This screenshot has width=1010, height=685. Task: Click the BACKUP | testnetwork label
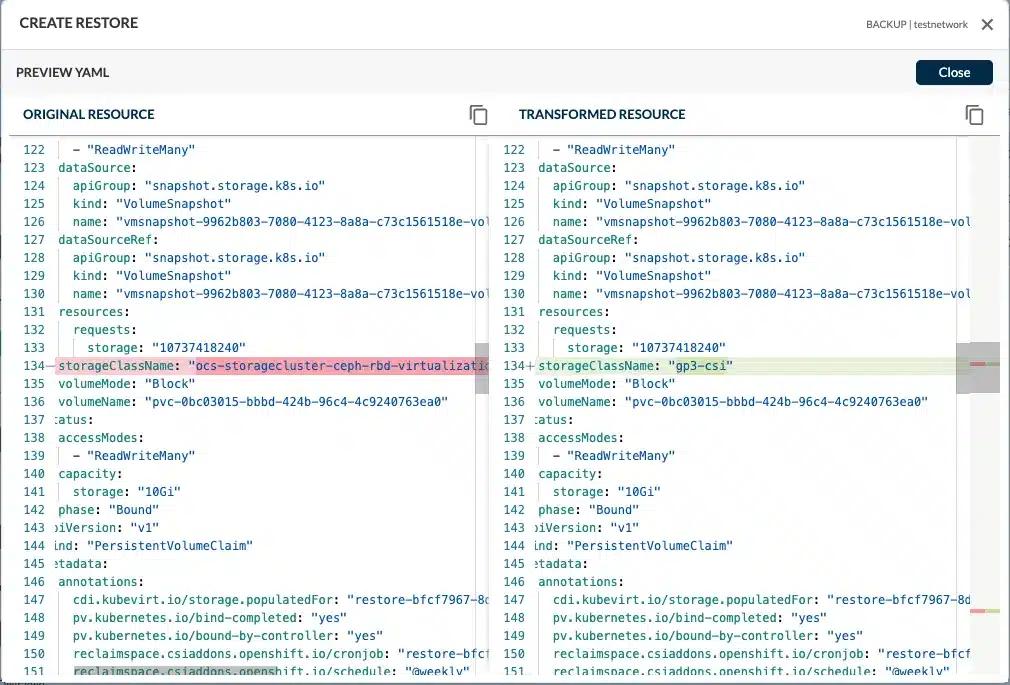pos(916,25)
